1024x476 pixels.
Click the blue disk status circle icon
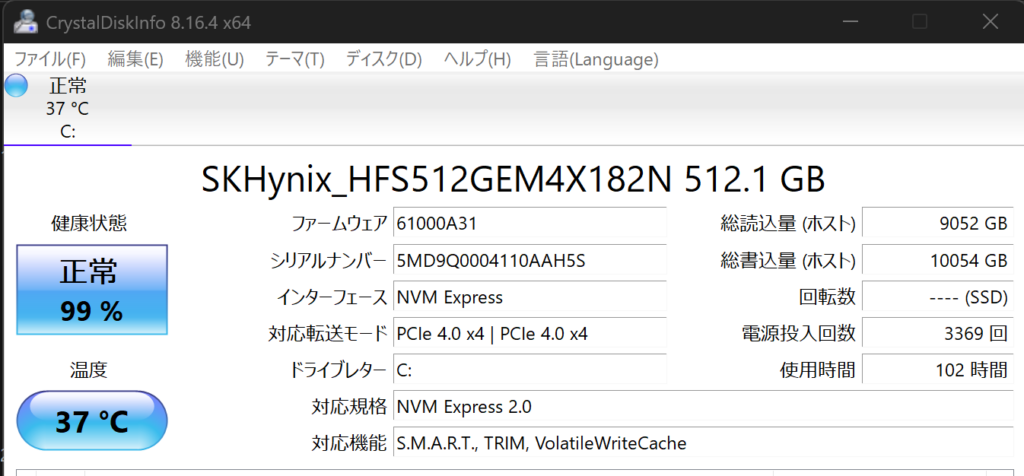coord(17,86)
